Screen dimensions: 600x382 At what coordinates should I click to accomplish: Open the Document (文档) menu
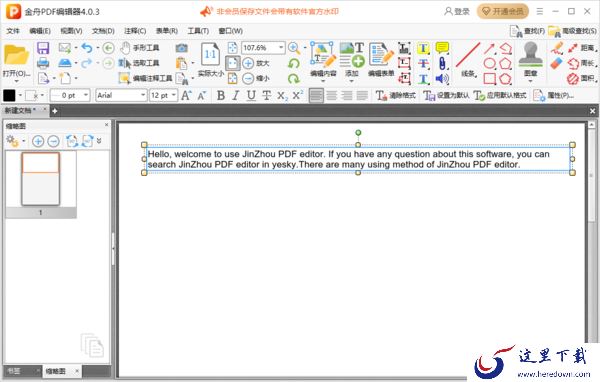(x=103, y=31)
